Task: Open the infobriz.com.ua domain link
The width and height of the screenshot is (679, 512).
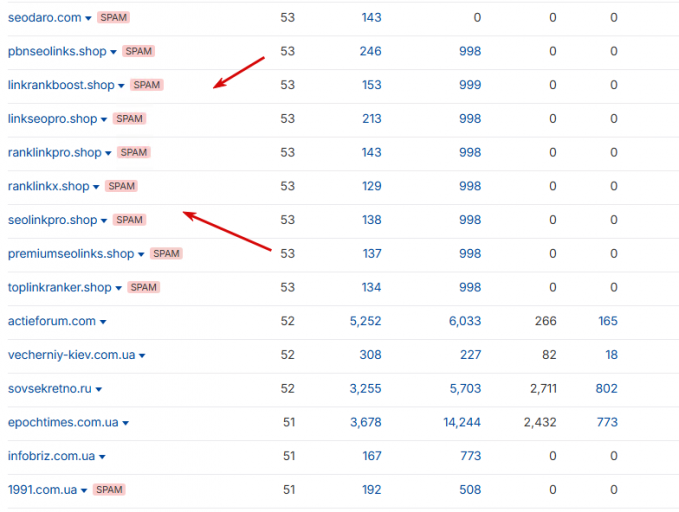Action: coord(52,456)
